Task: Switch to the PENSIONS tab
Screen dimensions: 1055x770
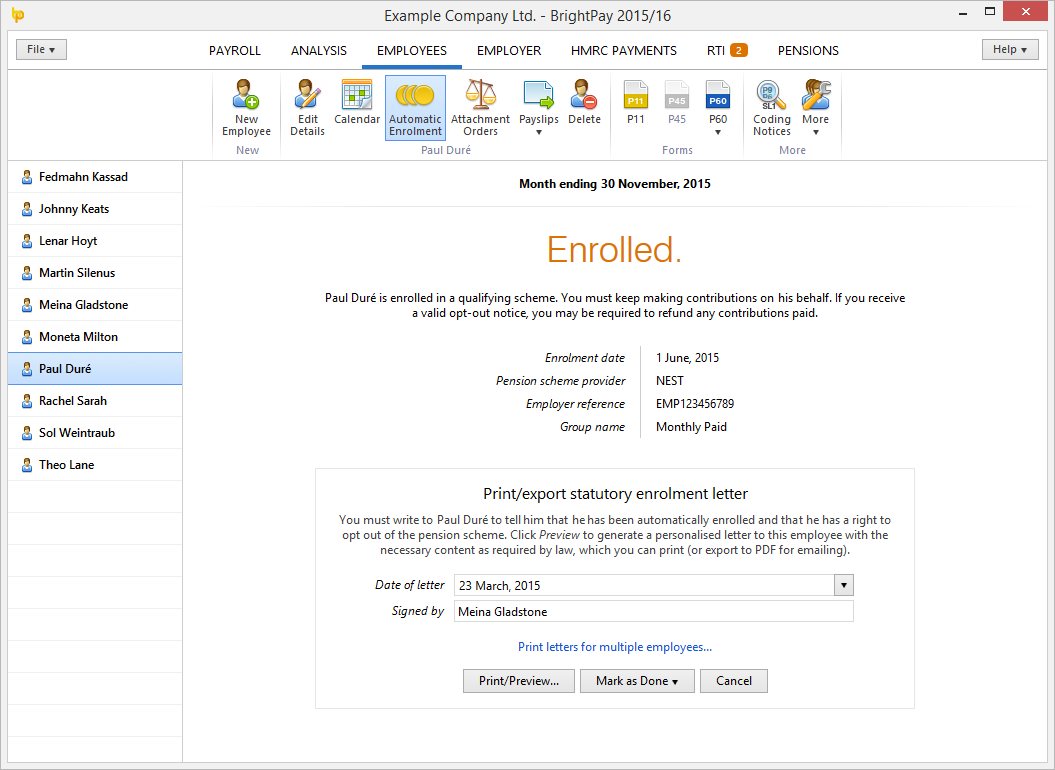Action: pos(808,50)
